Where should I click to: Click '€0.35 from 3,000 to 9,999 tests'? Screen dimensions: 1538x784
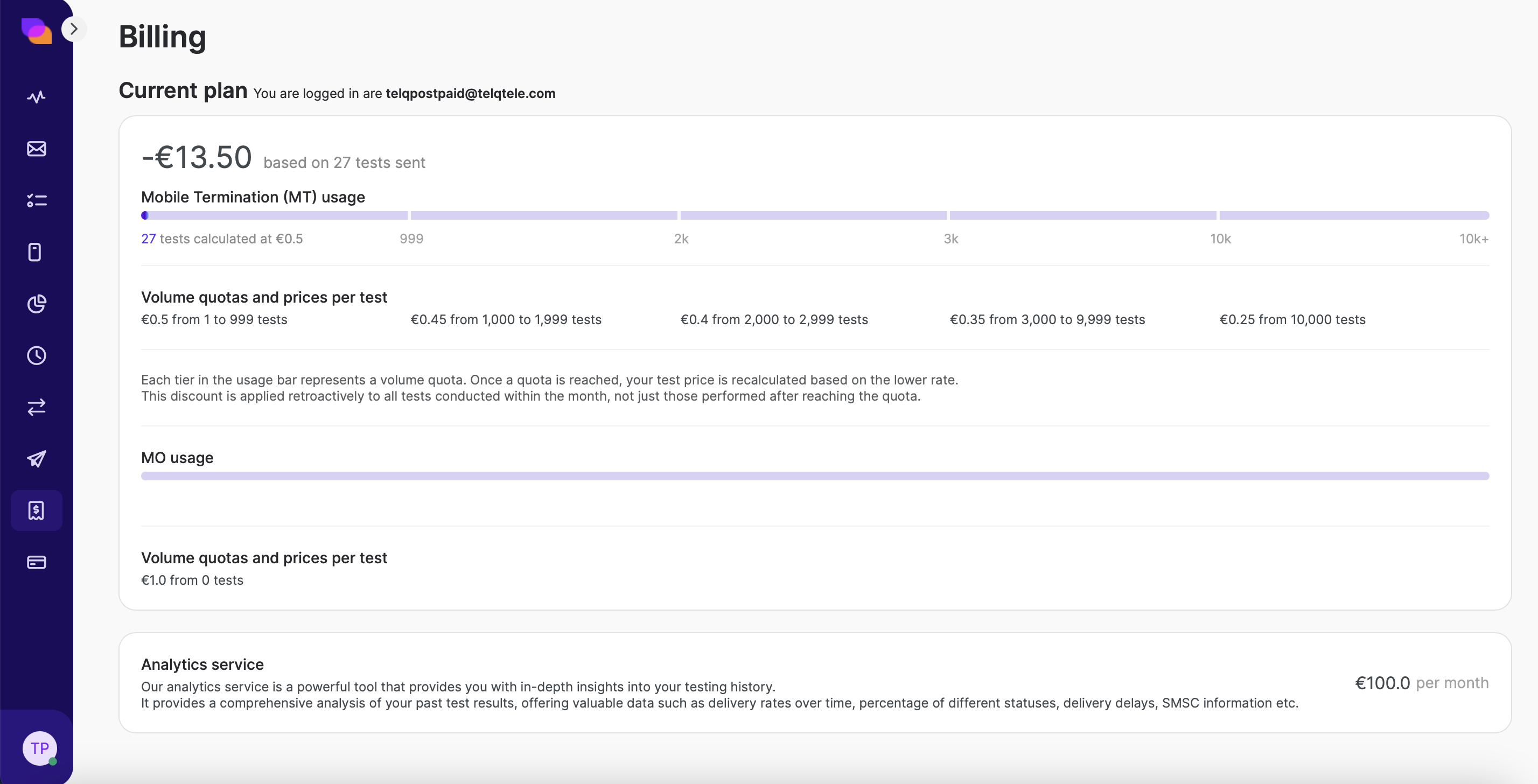[1048, 319]
